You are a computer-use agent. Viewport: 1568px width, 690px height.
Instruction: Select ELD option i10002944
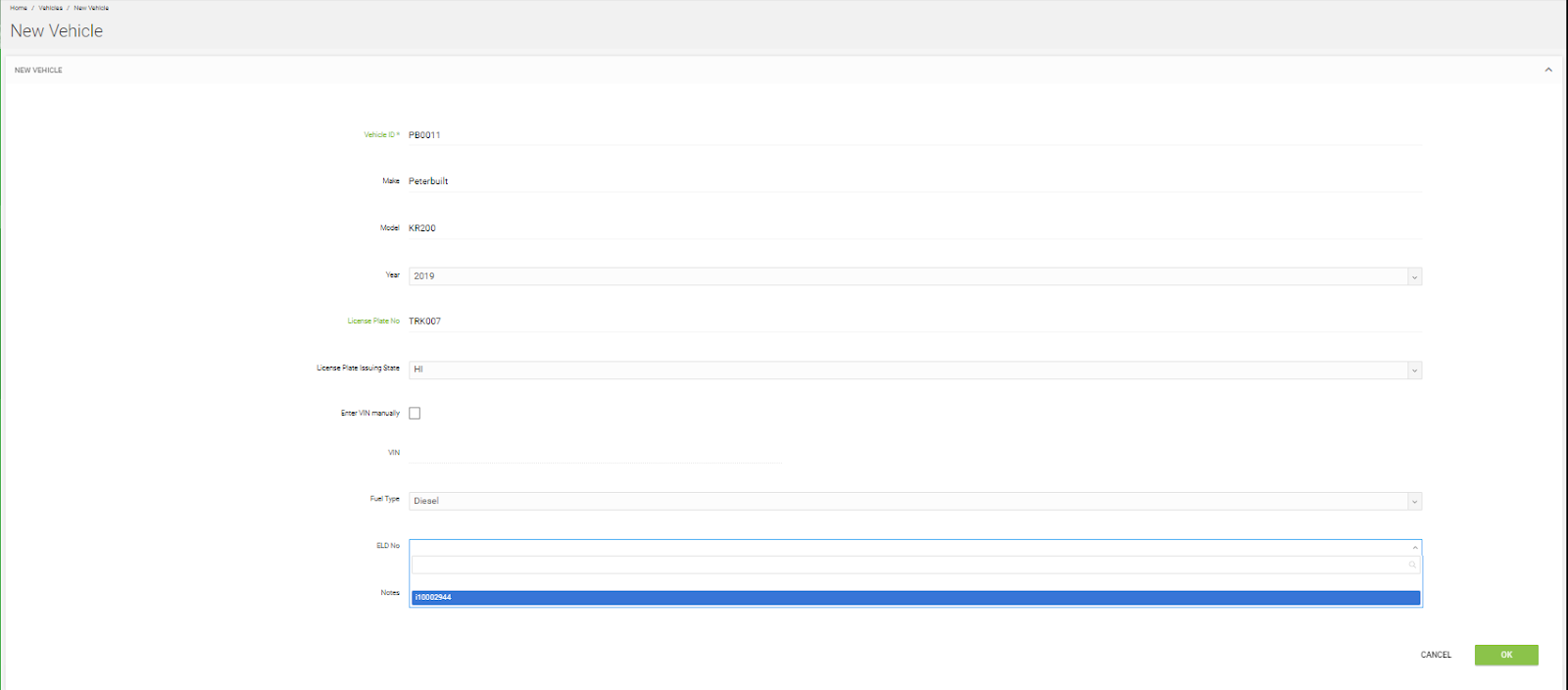(915, 598)
